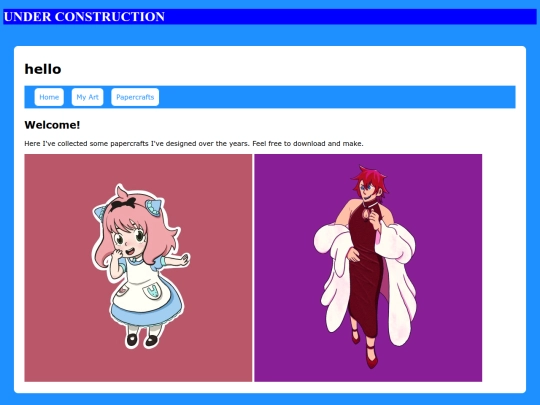Select the "hello" site title heading
540x405 pixels.
(x=43, y=69)
